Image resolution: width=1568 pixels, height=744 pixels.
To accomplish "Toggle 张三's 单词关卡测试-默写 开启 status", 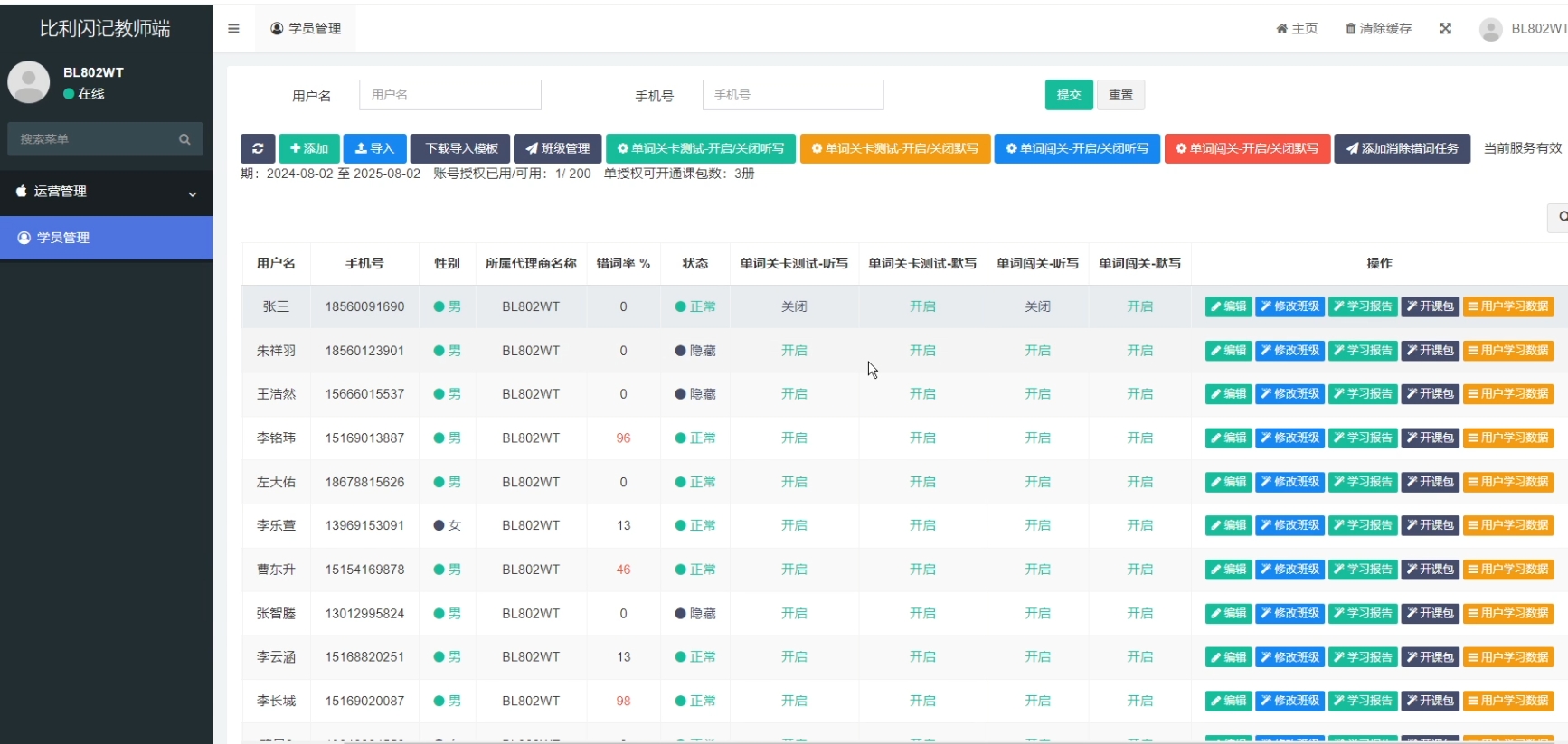I will tap(922, 306).
